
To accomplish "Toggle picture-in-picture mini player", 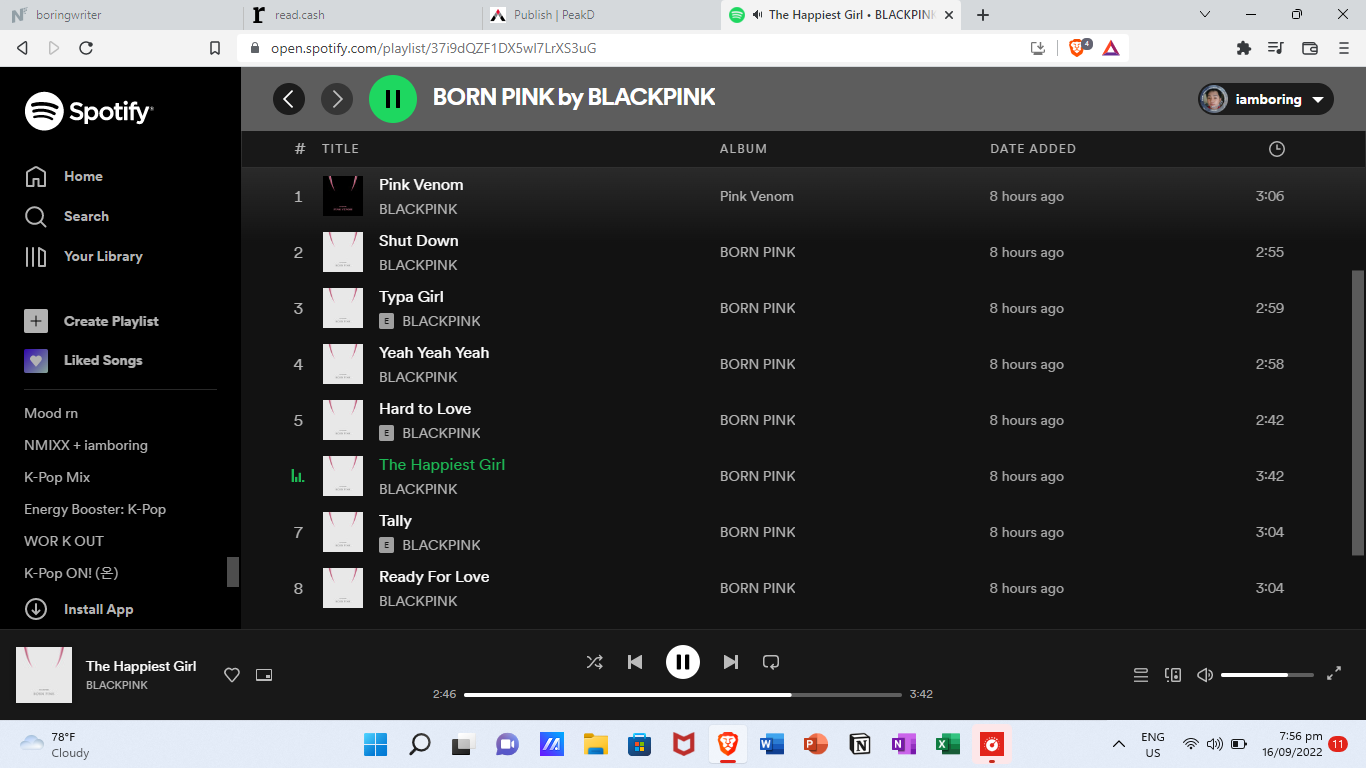I will click(264, 675).
